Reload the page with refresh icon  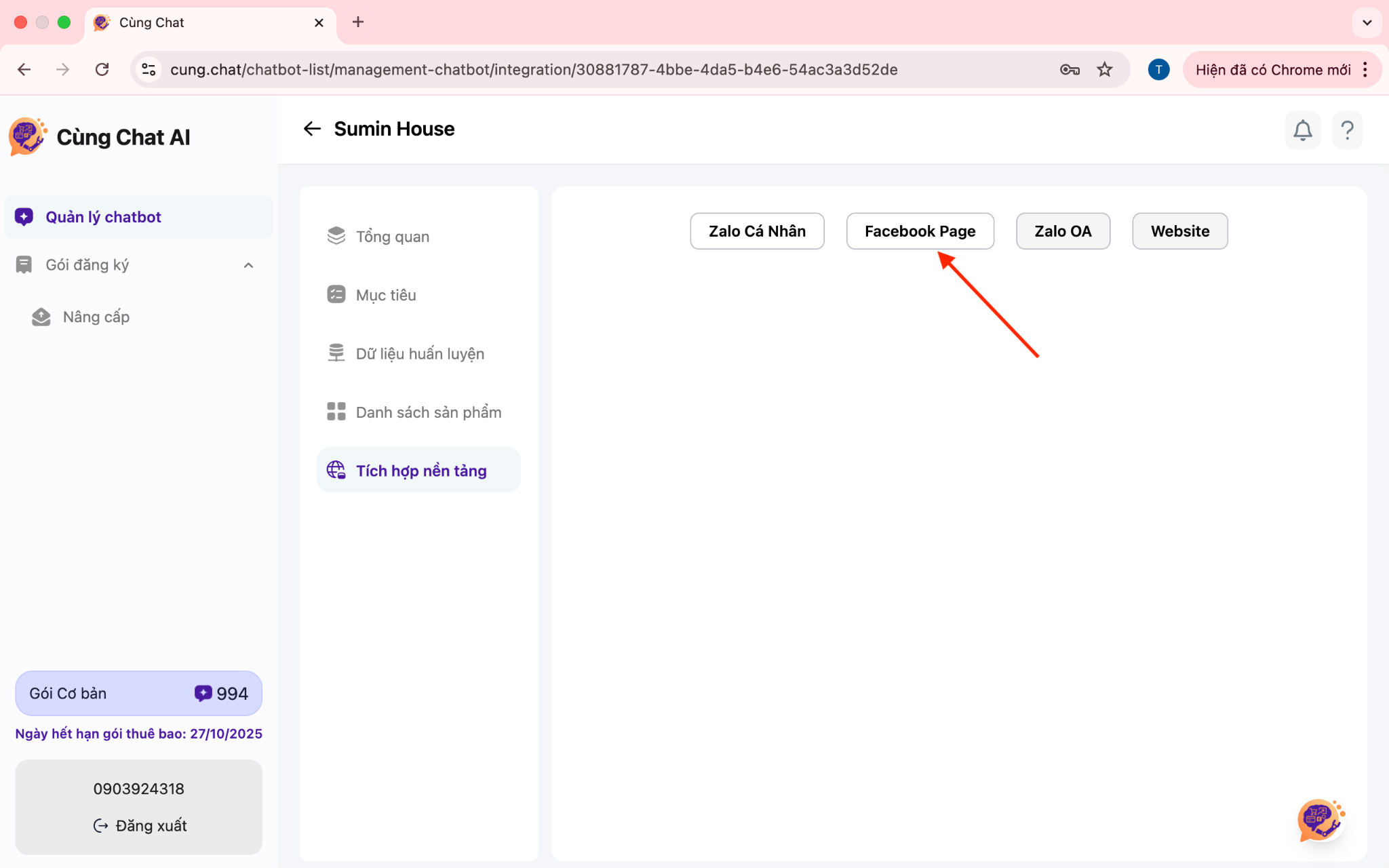(102, 69)
